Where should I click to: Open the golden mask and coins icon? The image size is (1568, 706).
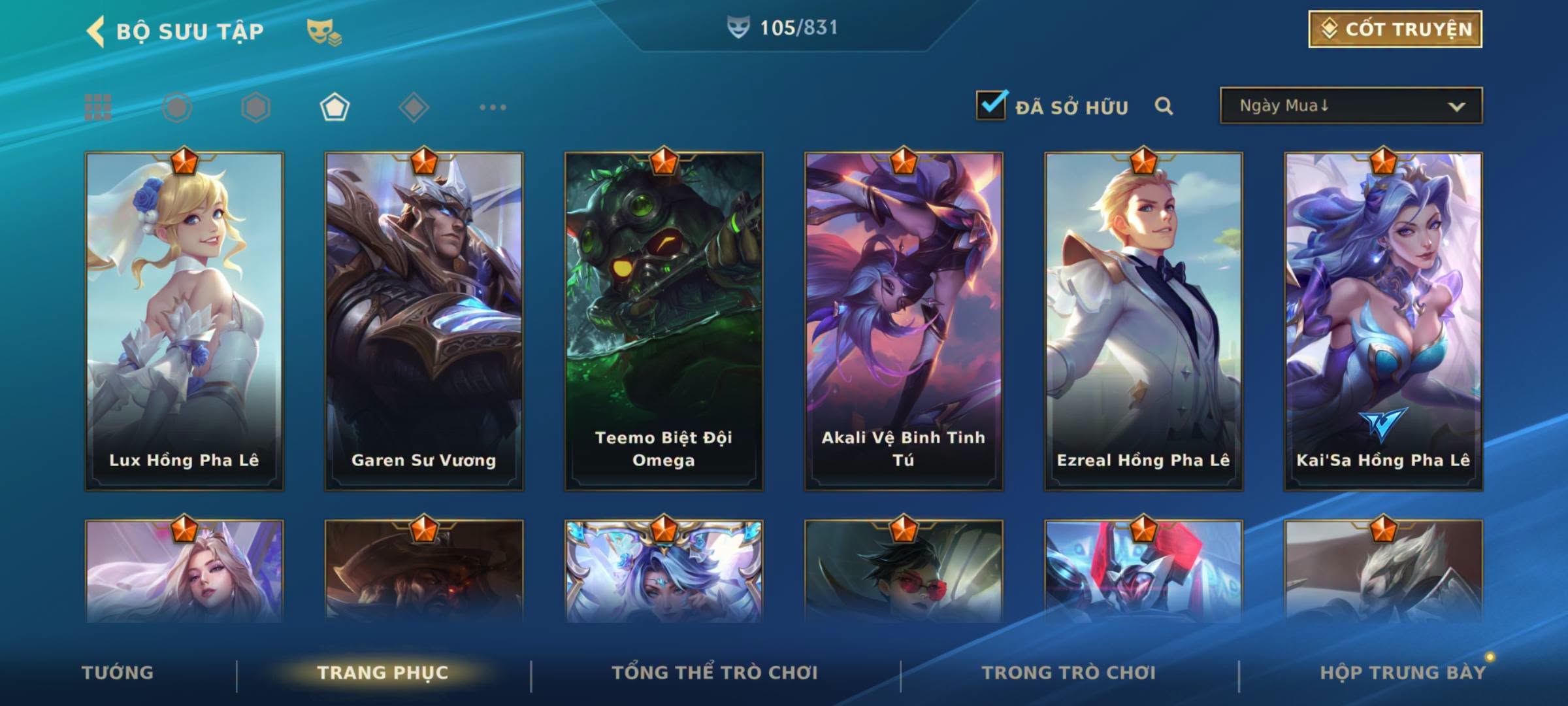(x=324, y=32)
